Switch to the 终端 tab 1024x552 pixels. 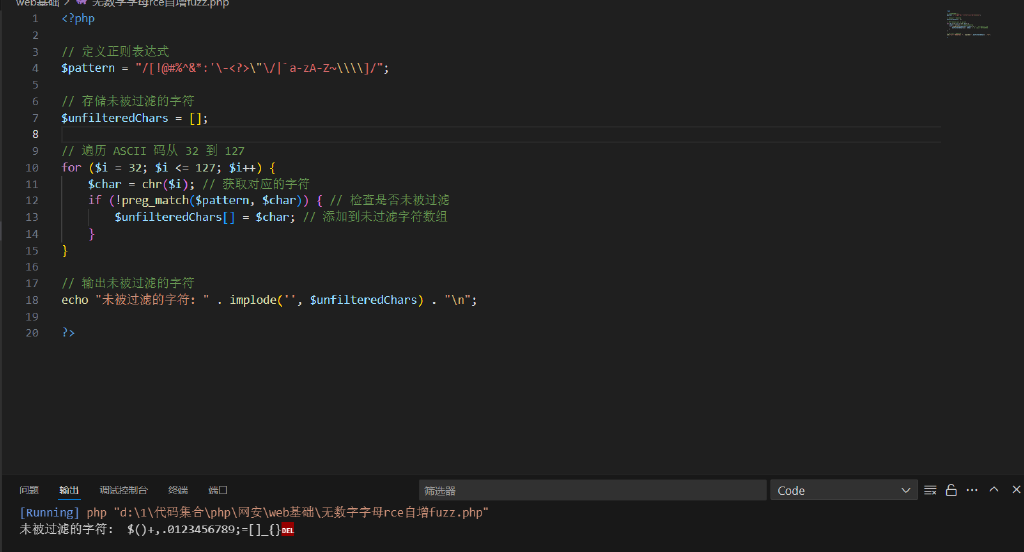[178, 490]
